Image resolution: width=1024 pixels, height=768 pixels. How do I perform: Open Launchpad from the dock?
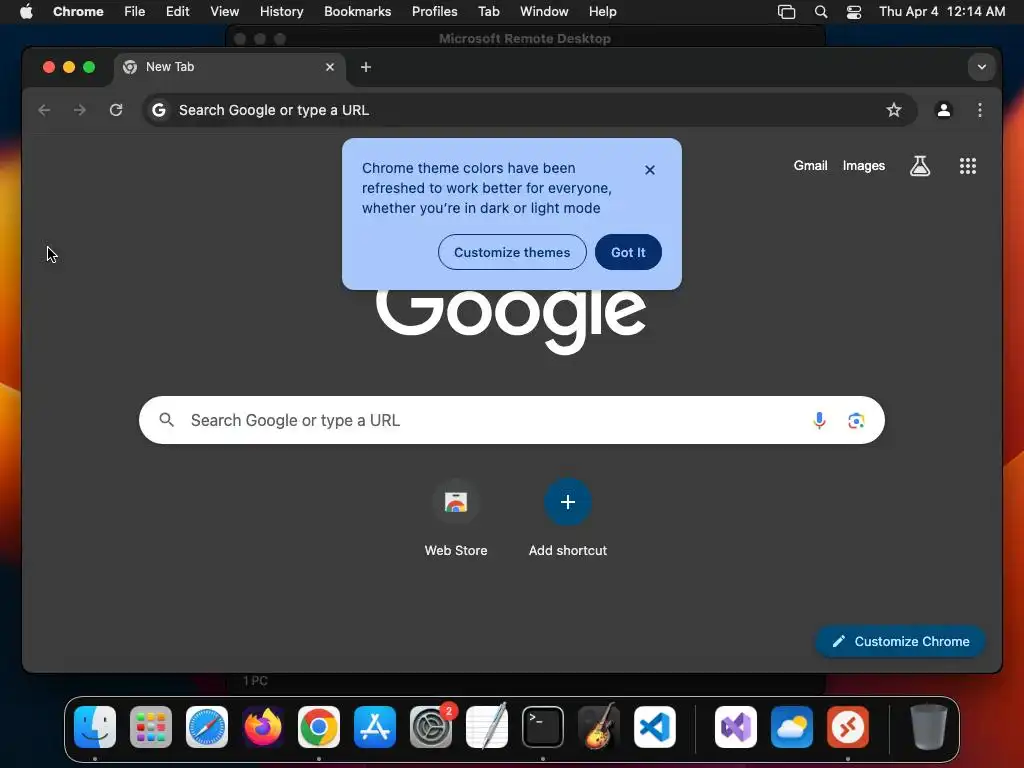tap(151, 727)
